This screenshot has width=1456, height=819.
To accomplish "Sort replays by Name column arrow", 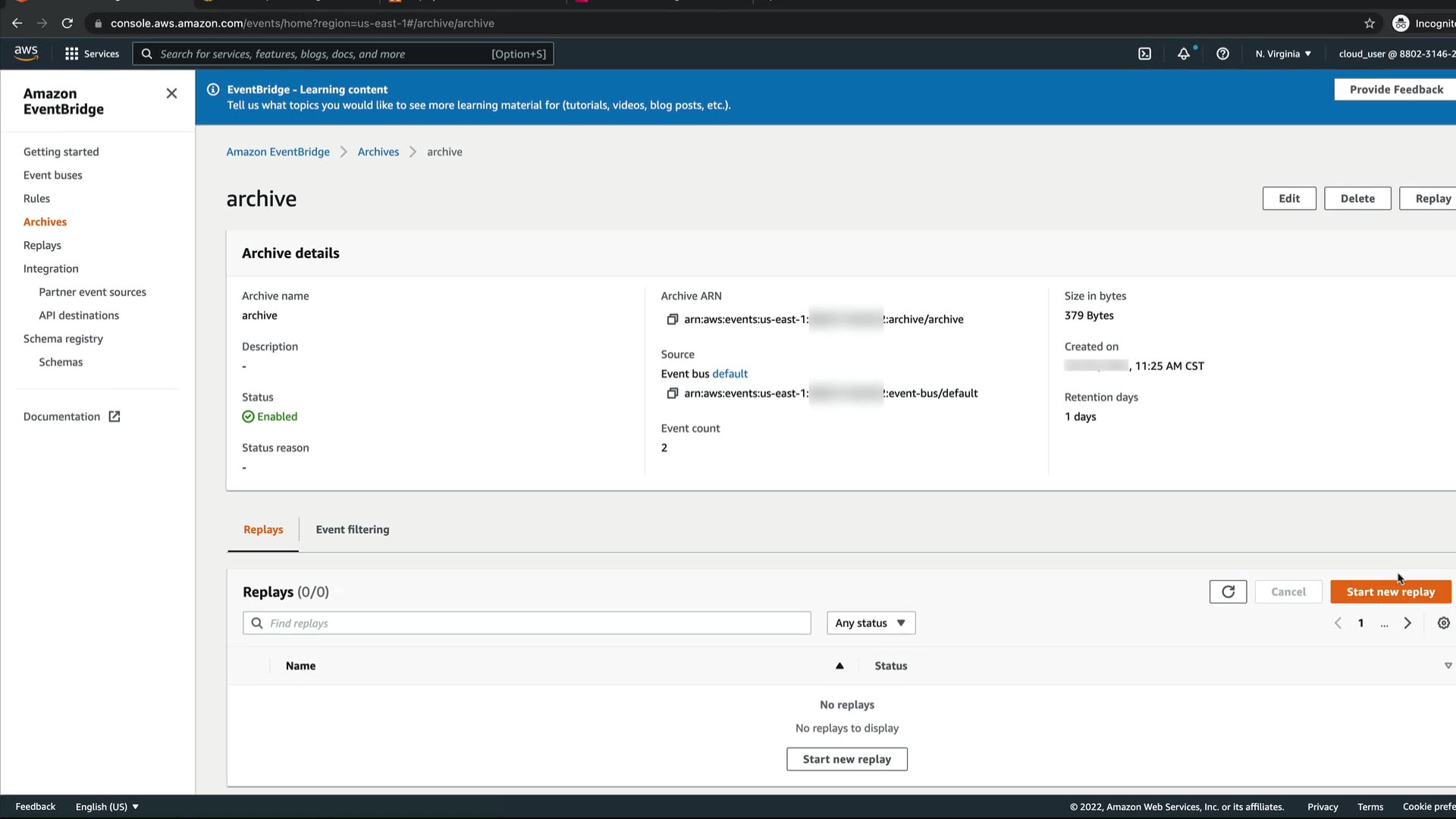I will [839, 666].
